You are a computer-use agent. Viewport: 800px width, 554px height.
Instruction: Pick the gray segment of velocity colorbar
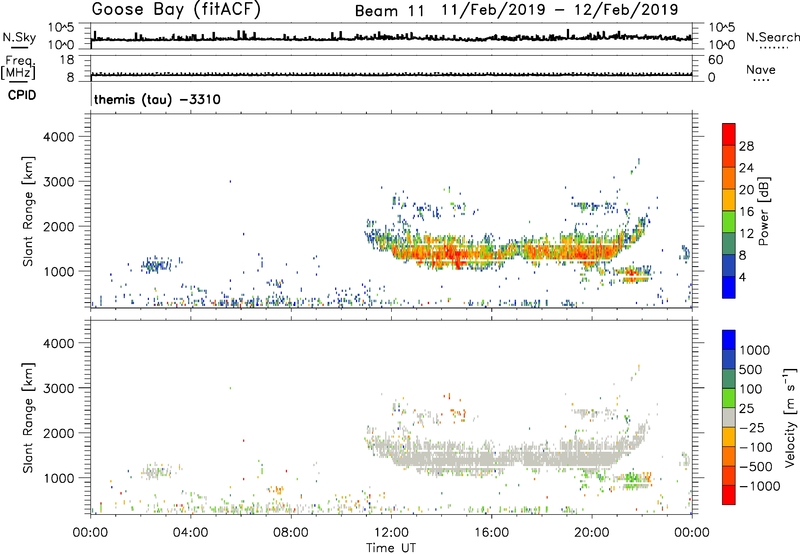[729, 417]
